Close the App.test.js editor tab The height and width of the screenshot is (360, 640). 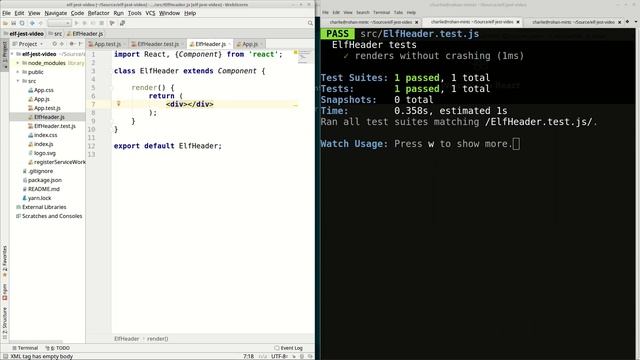(x=124, y=44)
